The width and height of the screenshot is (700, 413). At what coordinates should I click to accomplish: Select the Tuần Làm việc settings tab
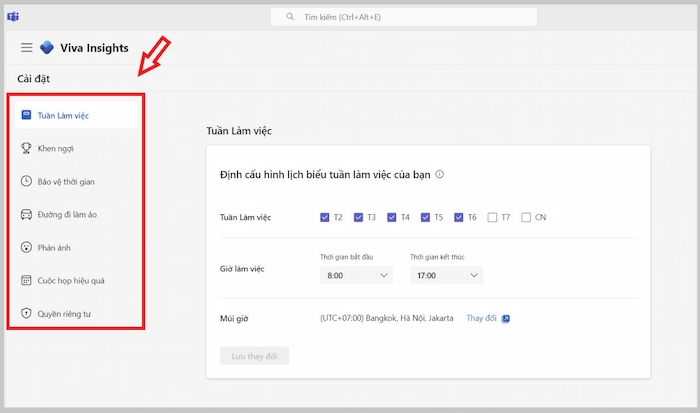[76, 115]
